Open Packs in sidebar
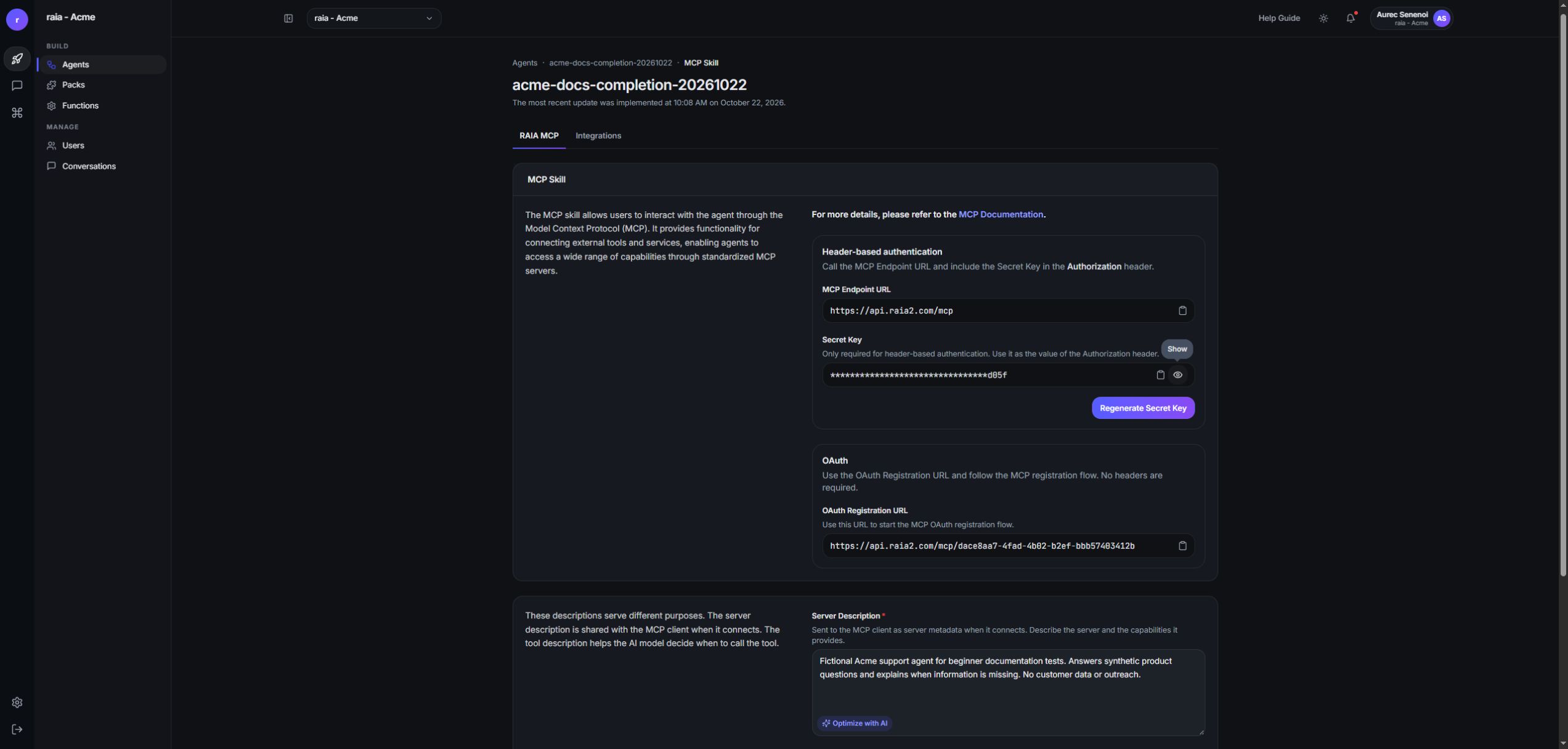 tap(102, 85)
